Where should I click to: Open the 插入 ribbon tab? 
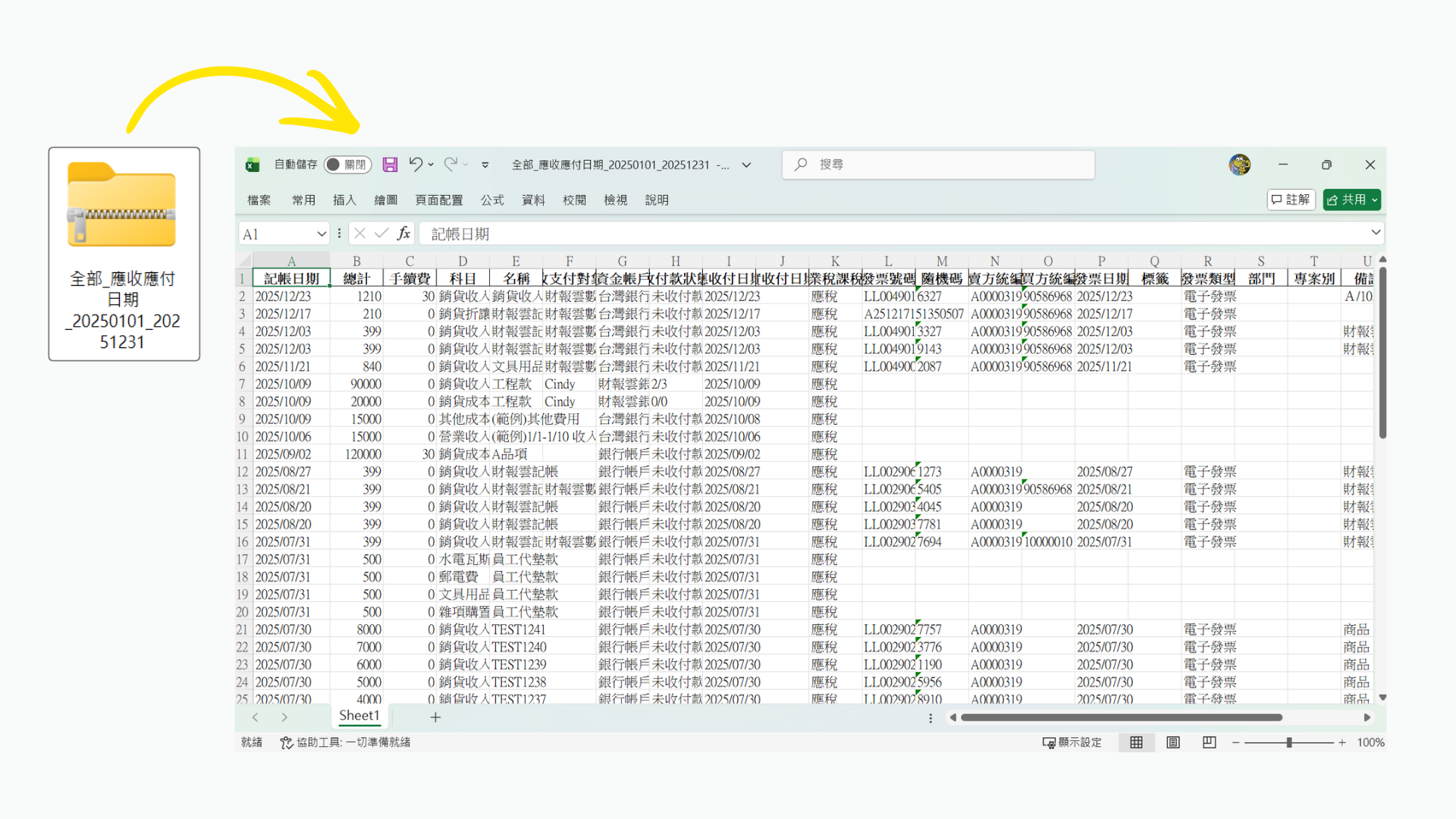pyautogui.click(x=344, y=200)
